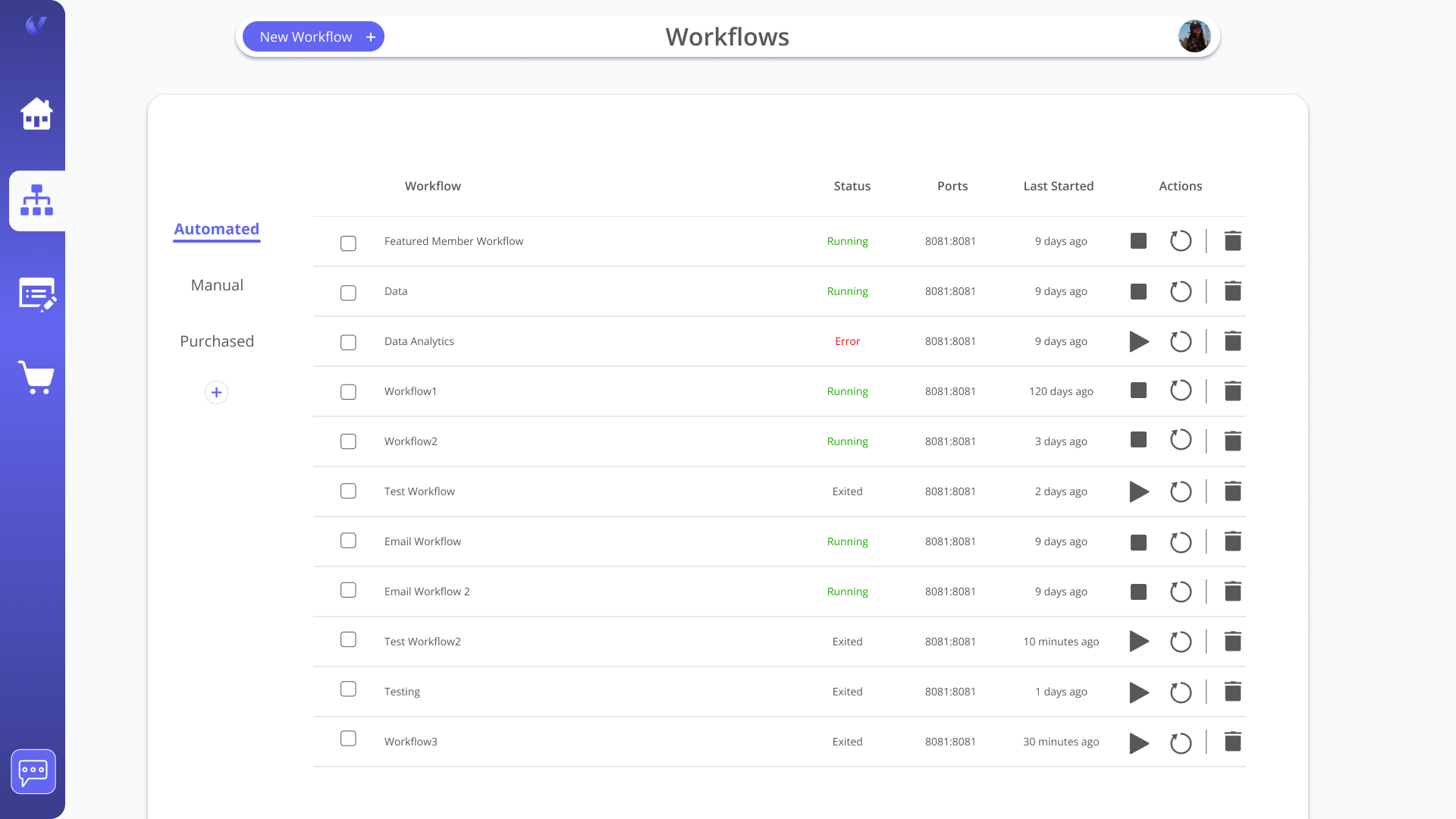Delete Test Workflow2
Image resolution: width=1456 pixels, height=819 pixels.
(x=1233, y=642)
